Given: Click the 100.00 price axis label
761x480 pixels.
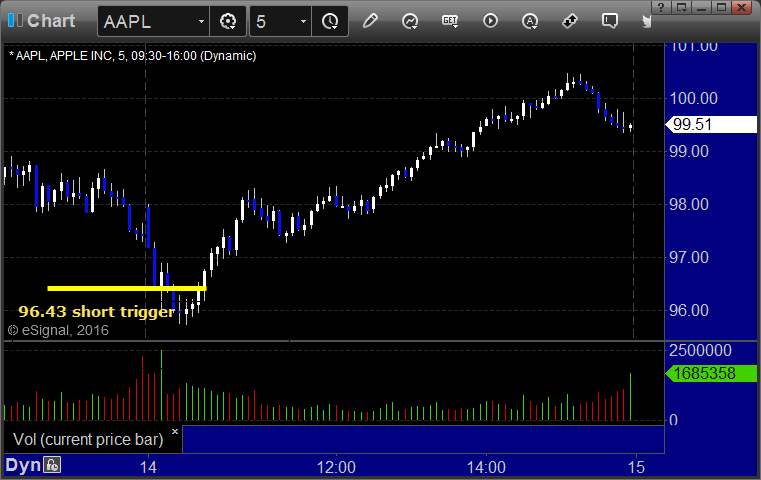Looking at the screenshot, I should coord(694,99).
